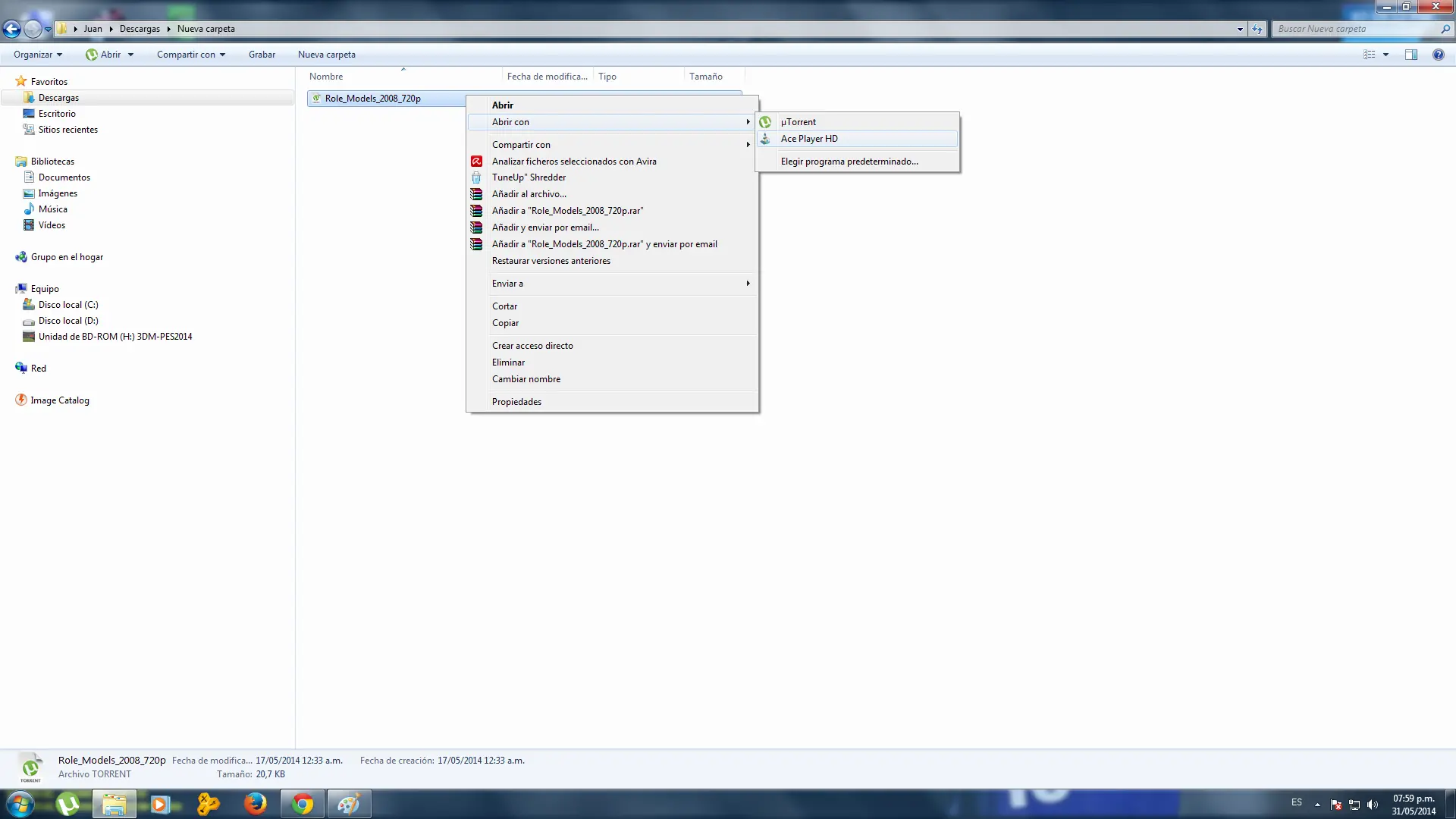Viewport: 1456px width, 819px height.
Task: Choose Abrir in the context menu
Action: point(613,105)
